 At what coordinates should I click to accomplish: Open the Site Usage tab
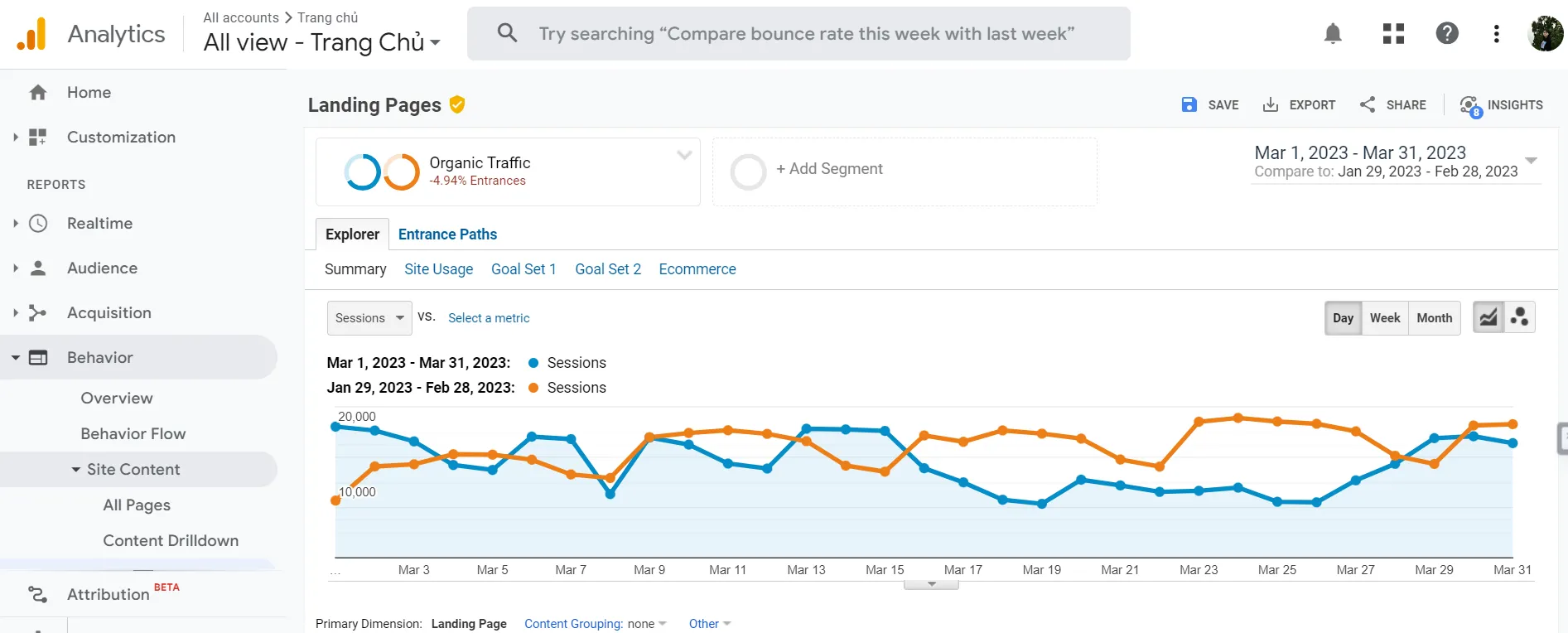(438, 269)
